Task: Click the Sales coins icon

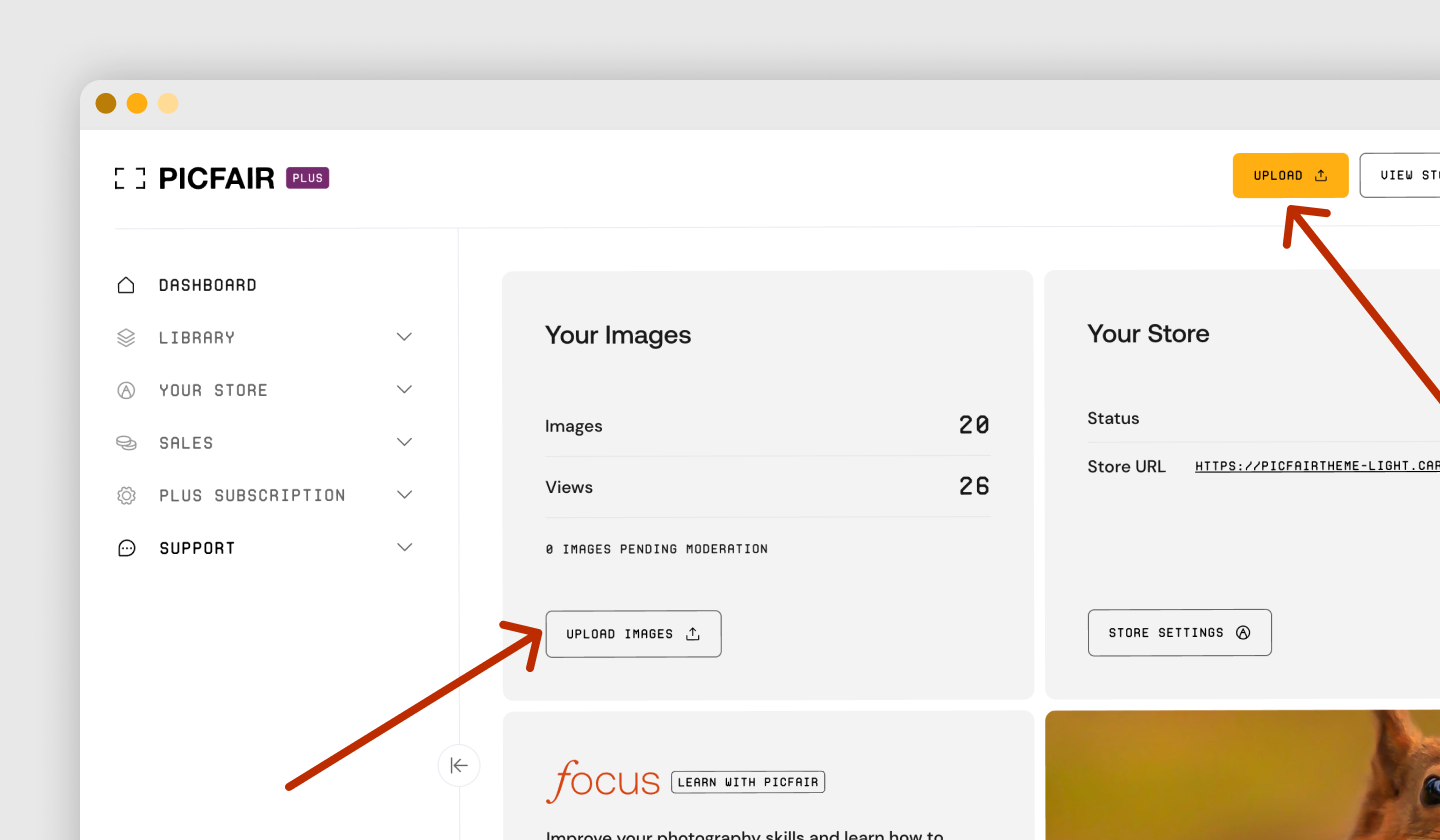Action: pyautogui.click(x=125, y=442)
